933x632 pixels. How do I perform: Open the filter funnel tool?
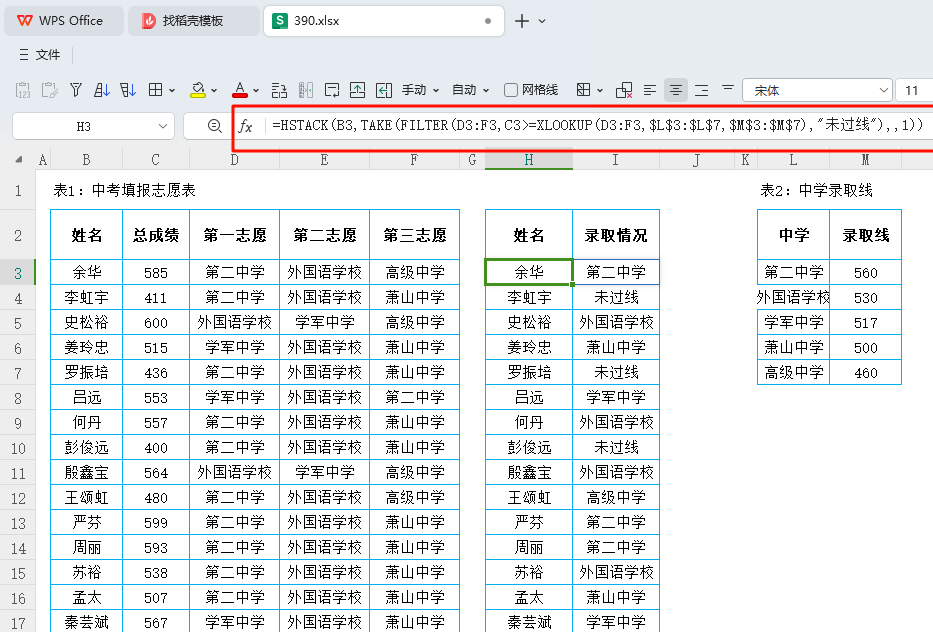click(x=76, y=90)
